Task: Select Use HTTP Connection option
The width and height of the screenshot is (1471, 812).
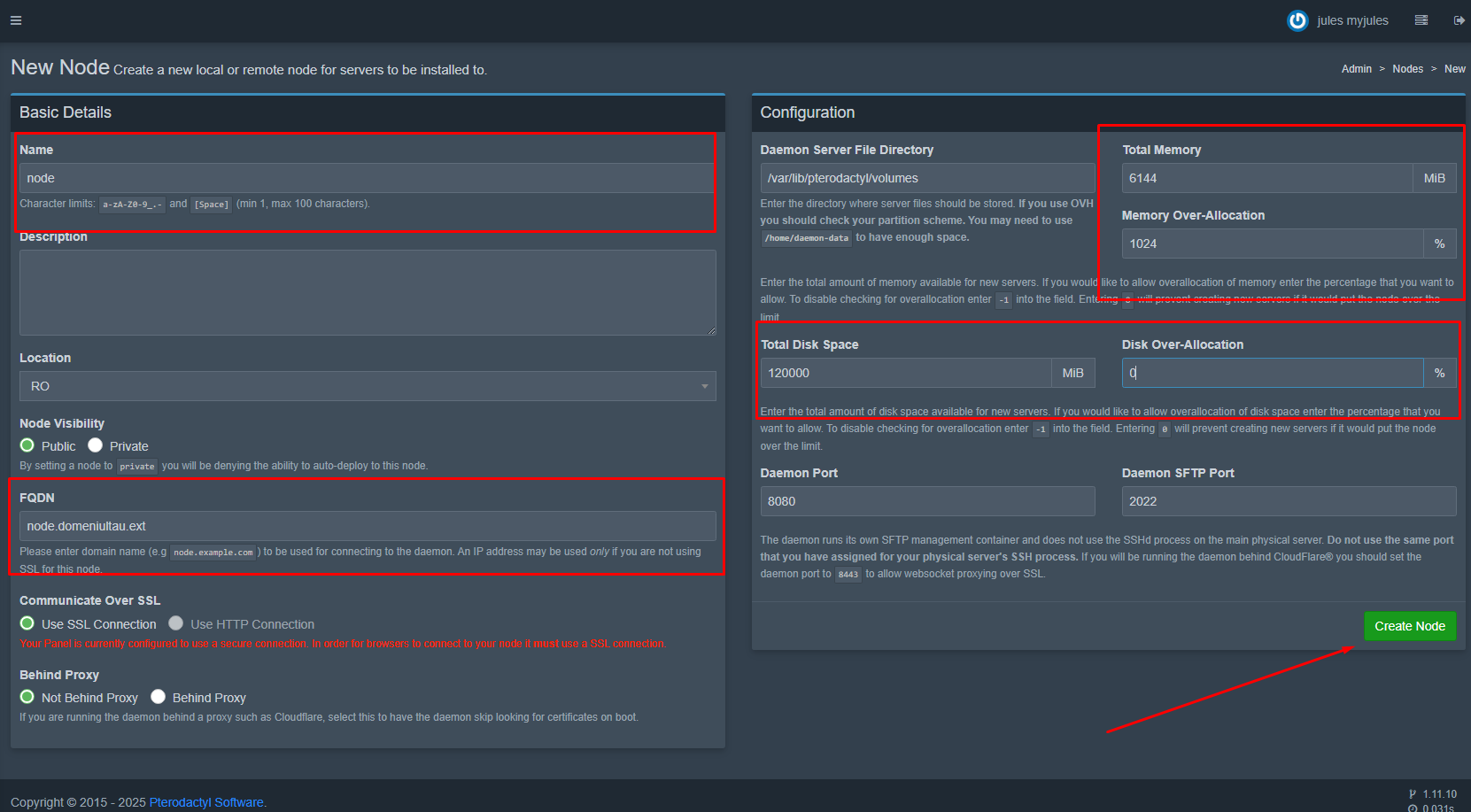Action: pos(176,623)
